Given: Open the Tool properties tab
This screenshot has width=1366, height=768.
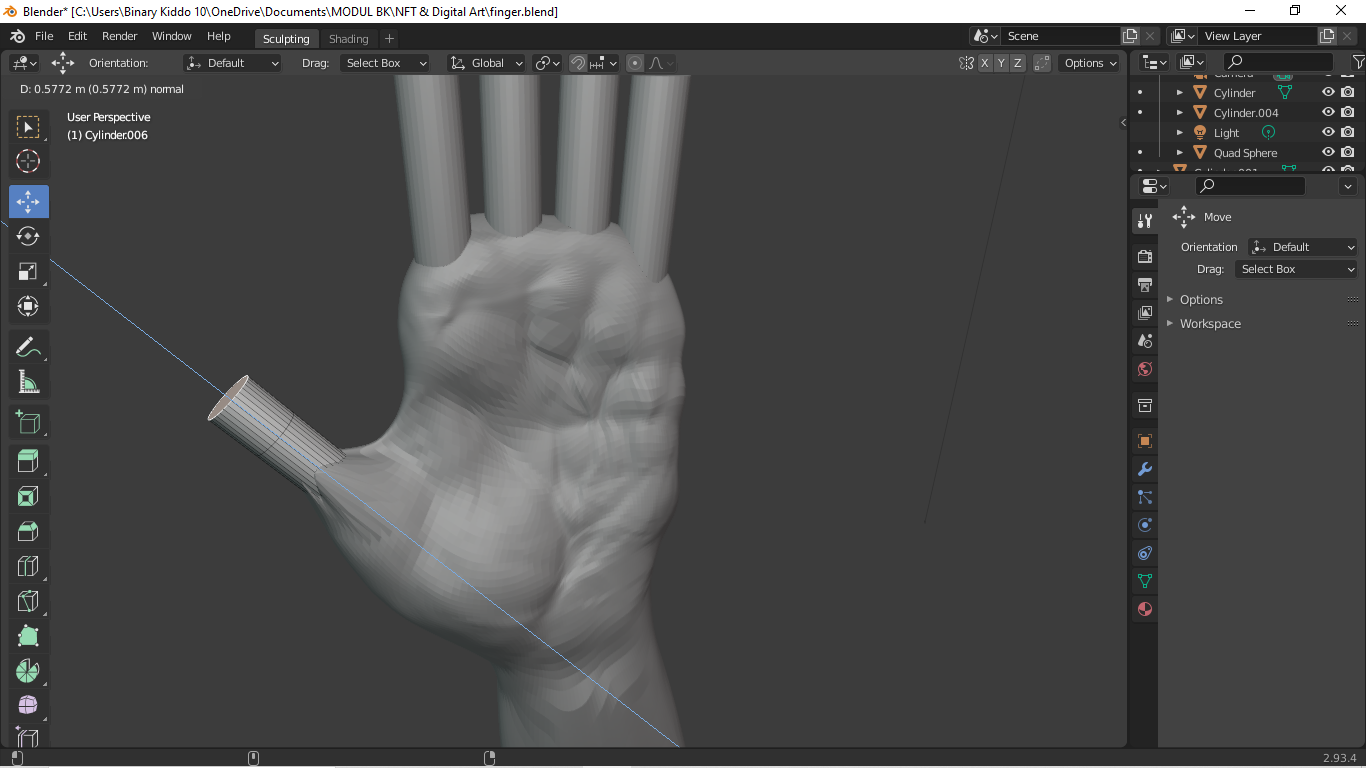Looking at the screenshot, I should click(x=1145, y=221).
